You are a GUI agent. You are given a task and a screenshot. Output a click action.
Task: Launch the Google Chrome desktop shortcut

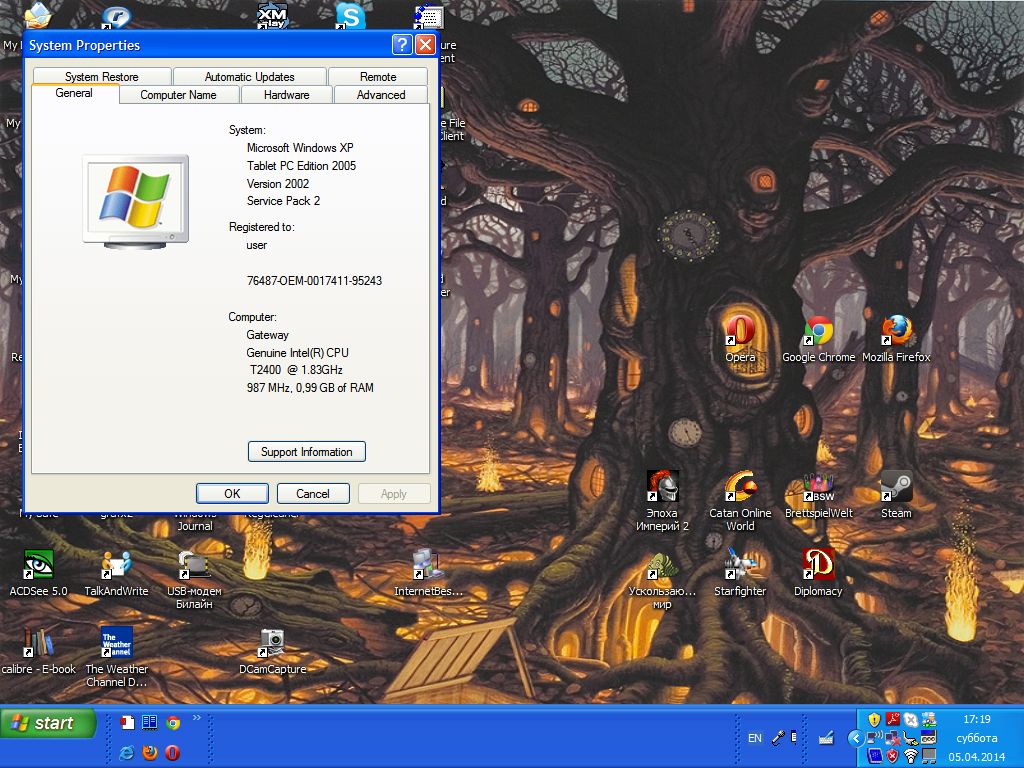(x=818, y=338)
